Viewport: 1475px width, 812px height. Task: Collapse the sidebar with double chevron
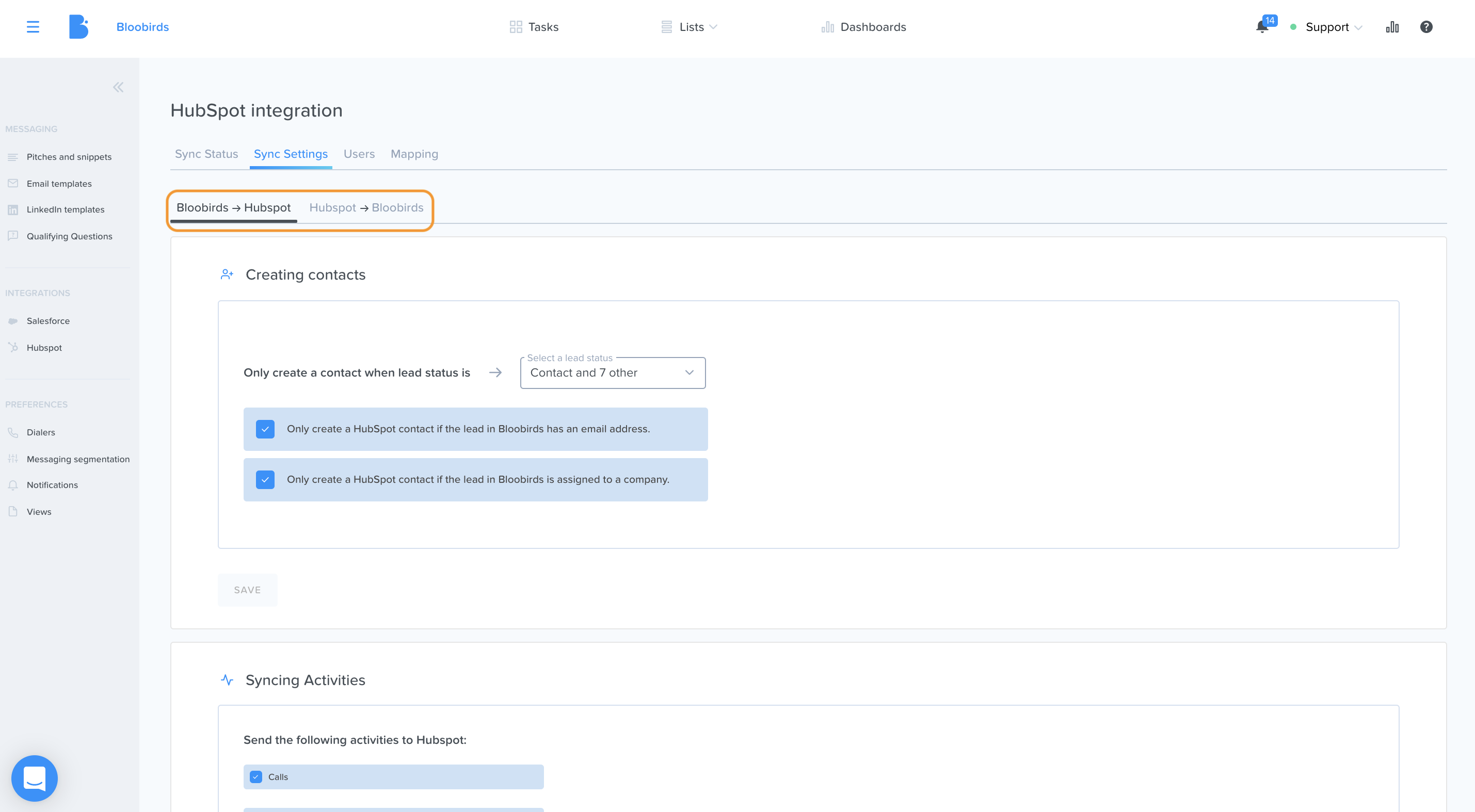(x=118, y=87)
